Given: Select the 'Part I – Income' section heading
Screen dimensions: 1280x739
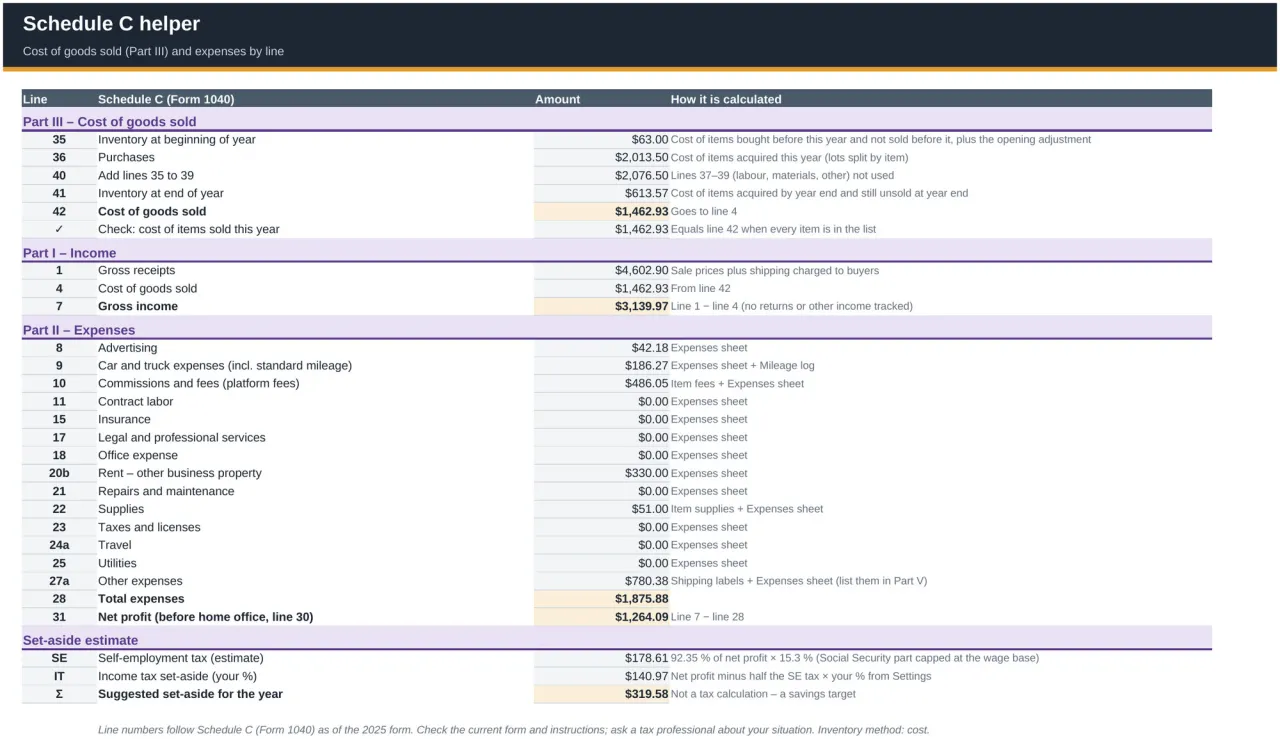Looking at the screenshot, I should click(70, 253).
